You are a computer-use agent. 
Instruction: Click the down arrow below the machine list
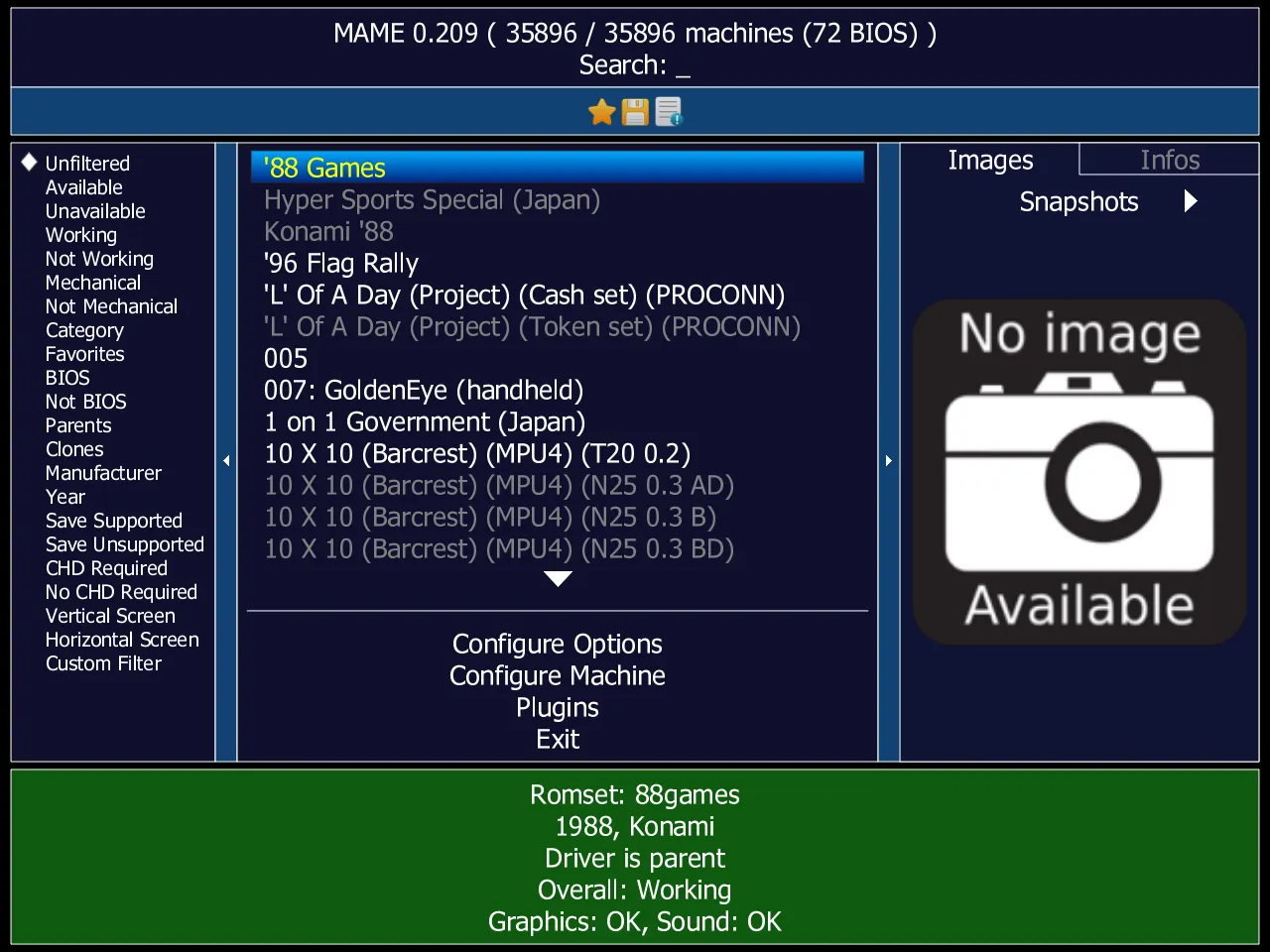point(558,578)
